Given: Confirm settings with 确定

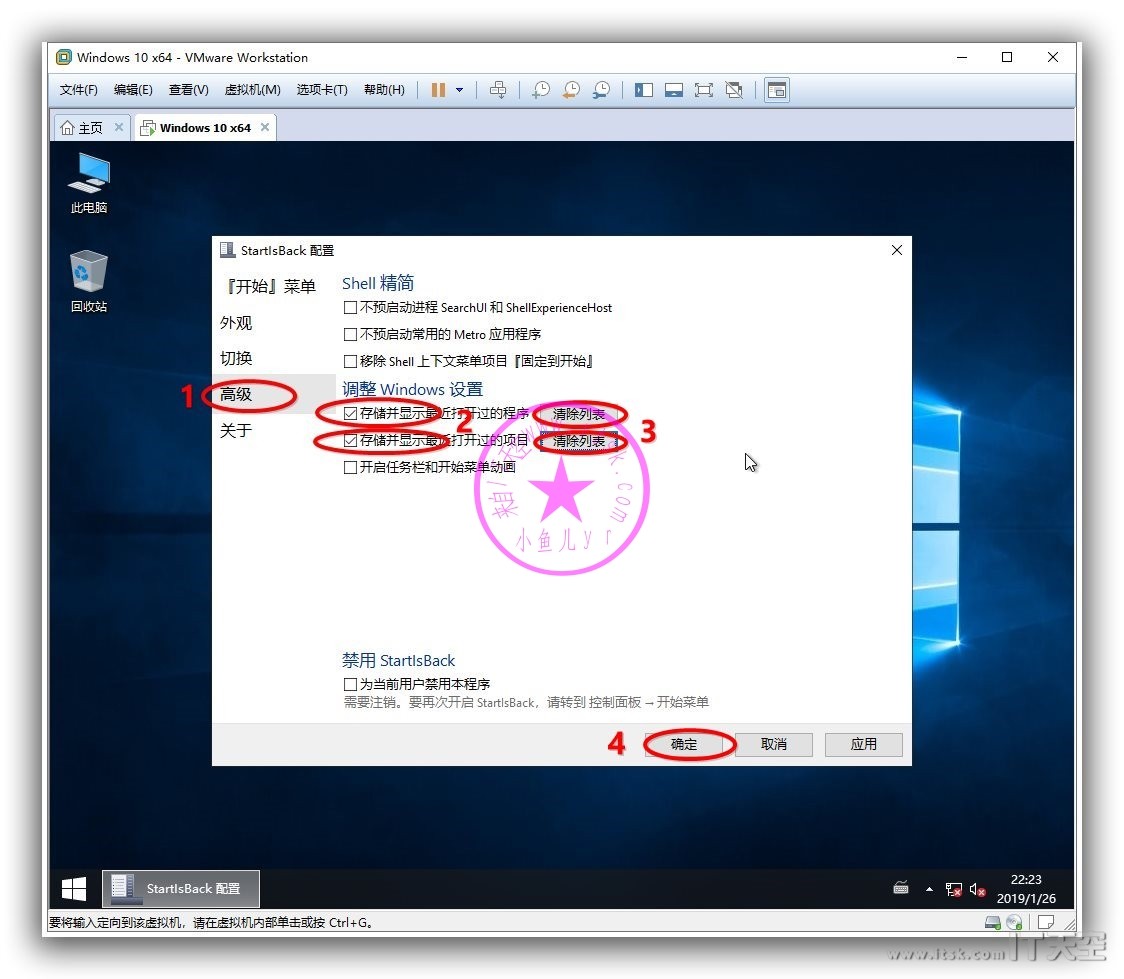Looking at the screenshot, I should pos(684,744).
